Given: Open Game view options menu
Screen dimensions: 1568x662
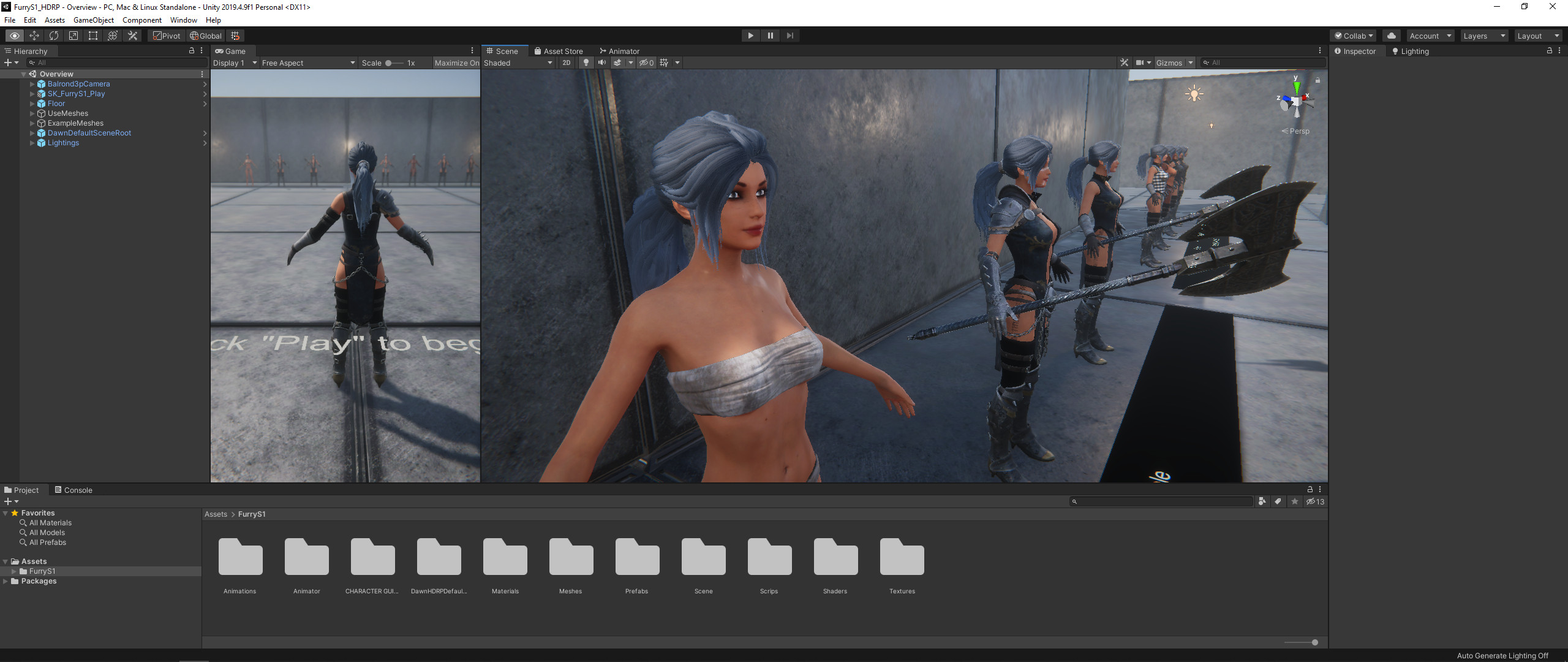Looking at the screenshot, I should tap(472, 51).
